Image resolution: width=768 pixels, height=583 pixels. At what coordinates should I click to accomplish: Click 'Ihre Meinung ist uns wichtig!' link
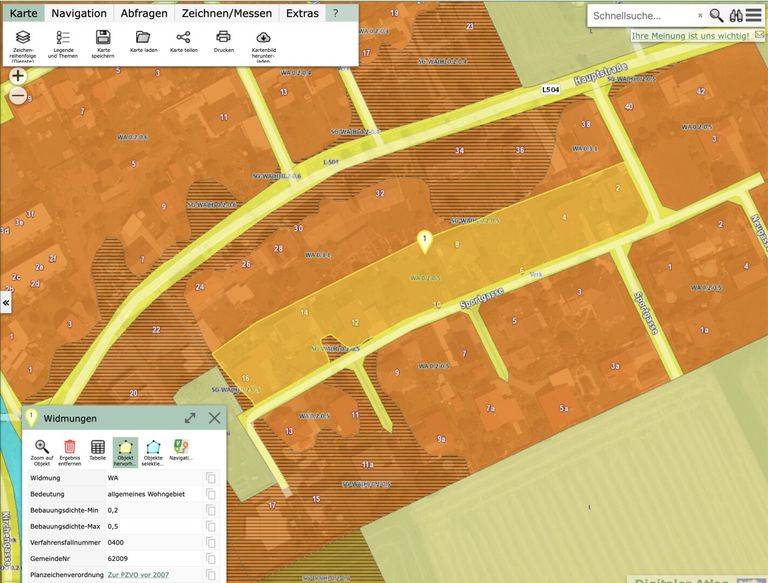tap(690, 36)
